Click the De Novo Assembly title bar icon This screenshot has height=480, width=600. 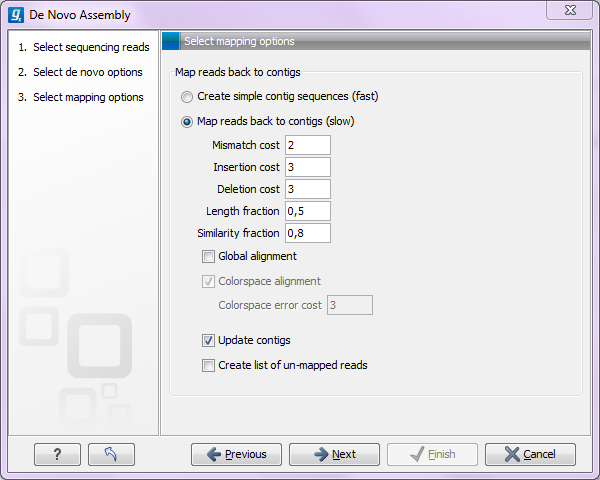16,16
